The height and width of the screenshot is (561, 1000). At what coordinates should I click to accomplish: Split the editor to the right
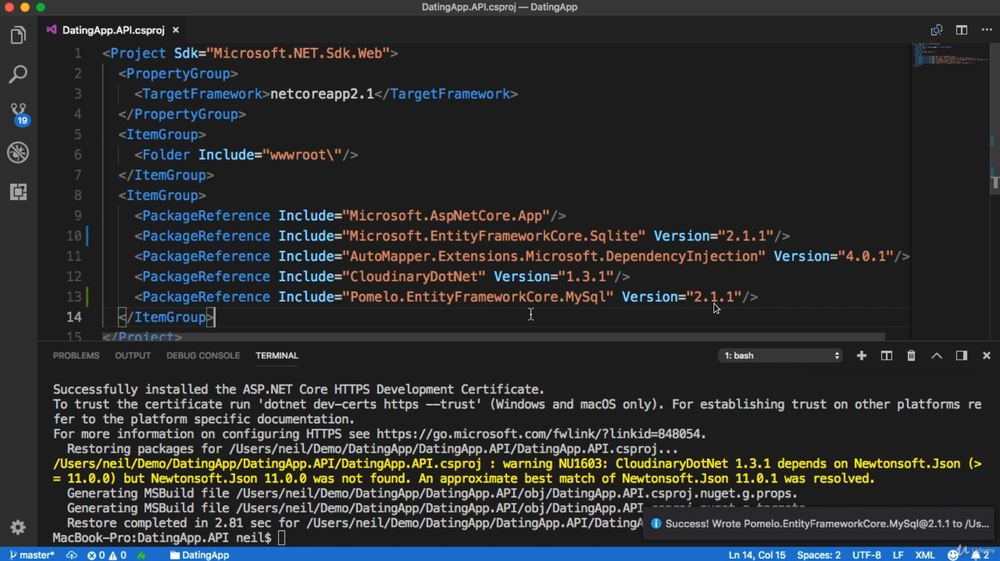pyautogui.click(x=961, y=30)
